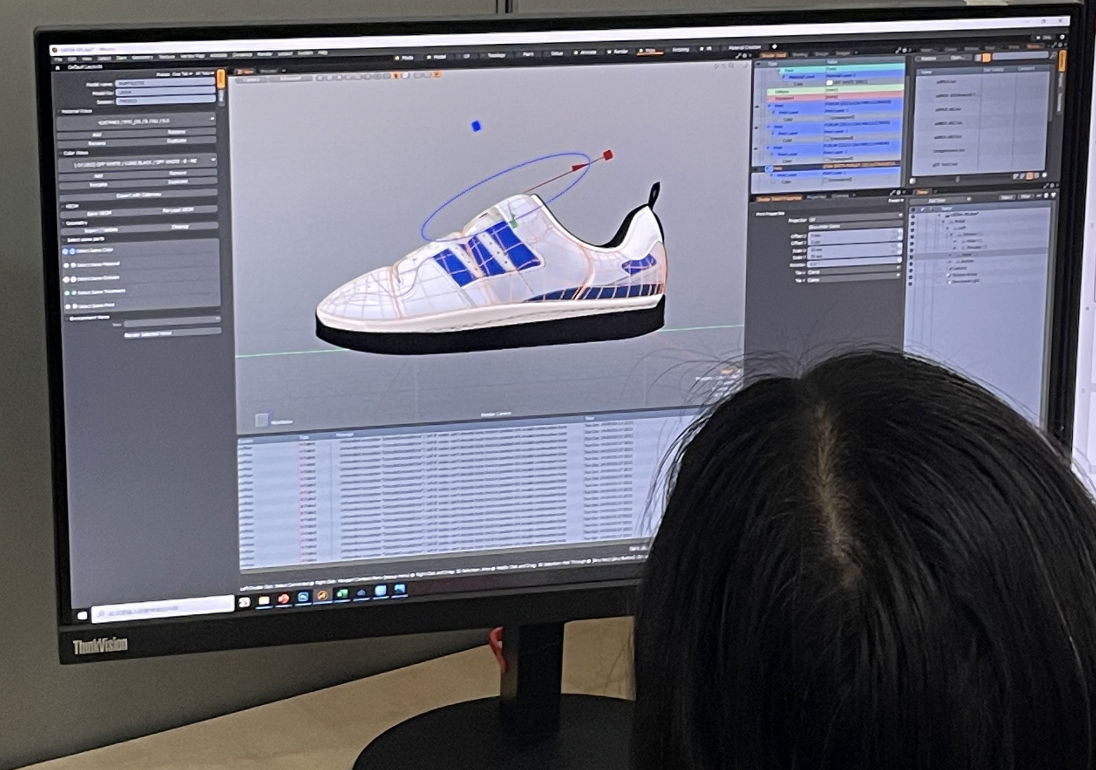The image size is (1096, 770).
Task: Click the navigation cube icon in viewport corner
Action: point(262,419)
